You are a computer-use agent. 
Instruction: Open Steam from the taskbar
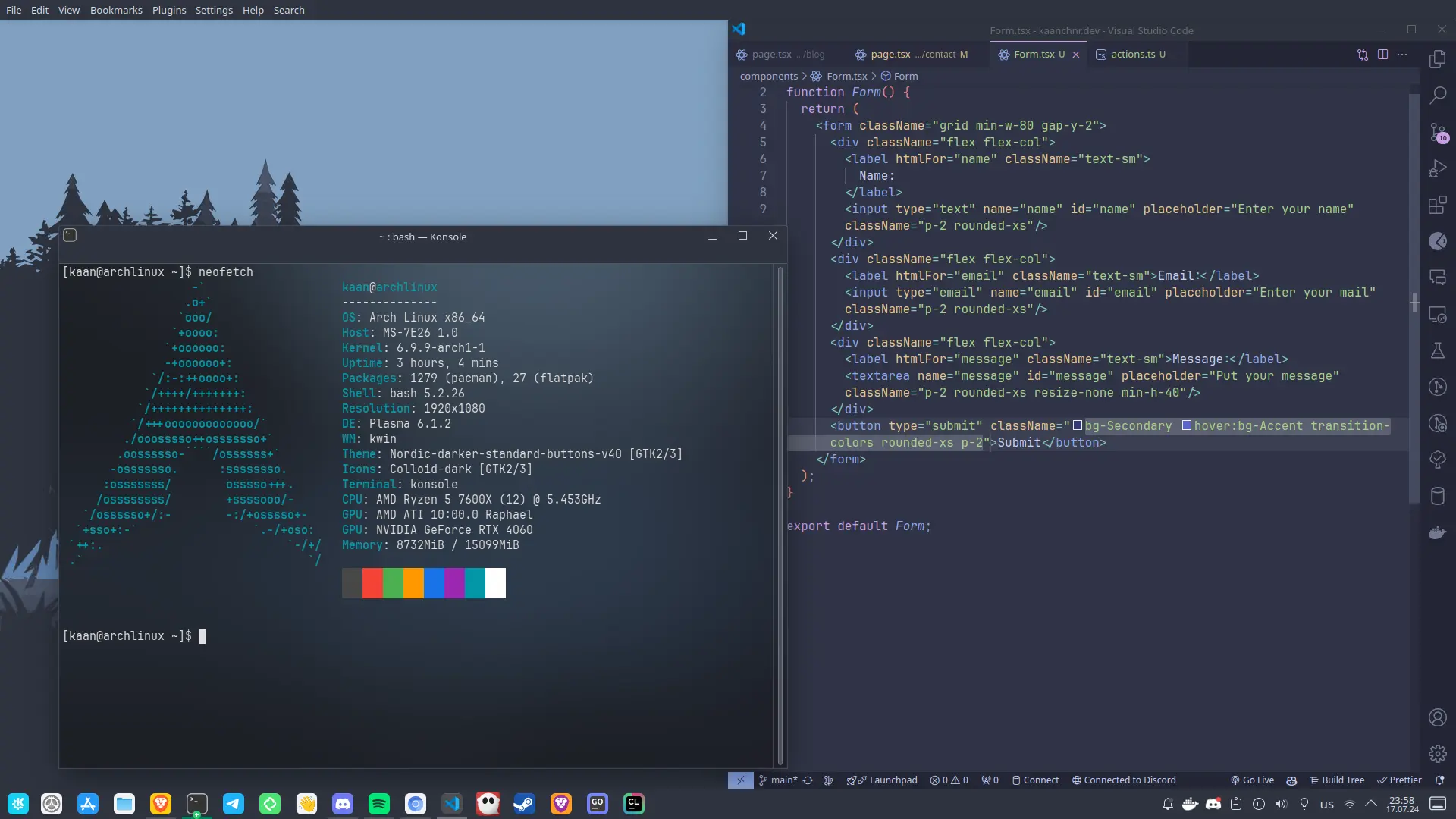pyautogui.click(x=525, y=804)
